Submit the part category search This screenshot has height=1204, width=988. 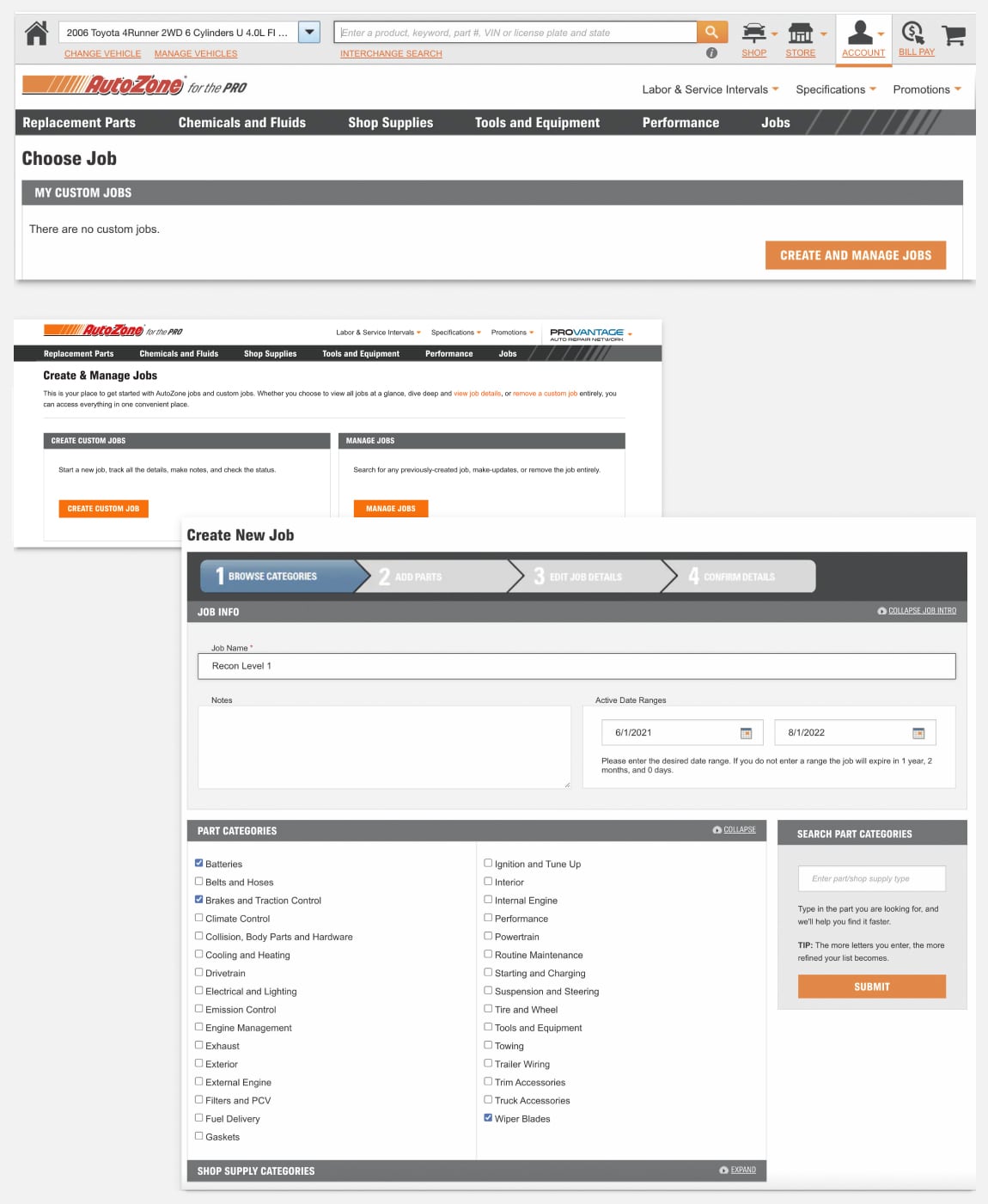point(872,987)
